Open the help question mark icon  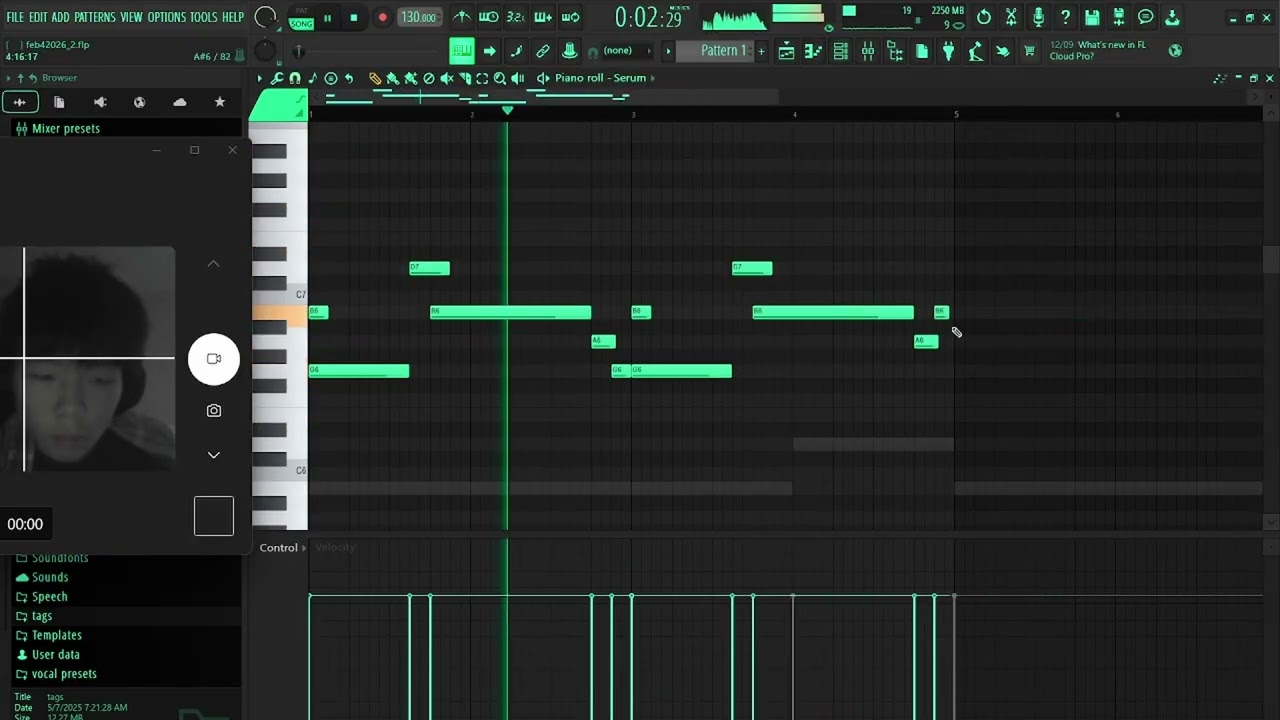1065,17
